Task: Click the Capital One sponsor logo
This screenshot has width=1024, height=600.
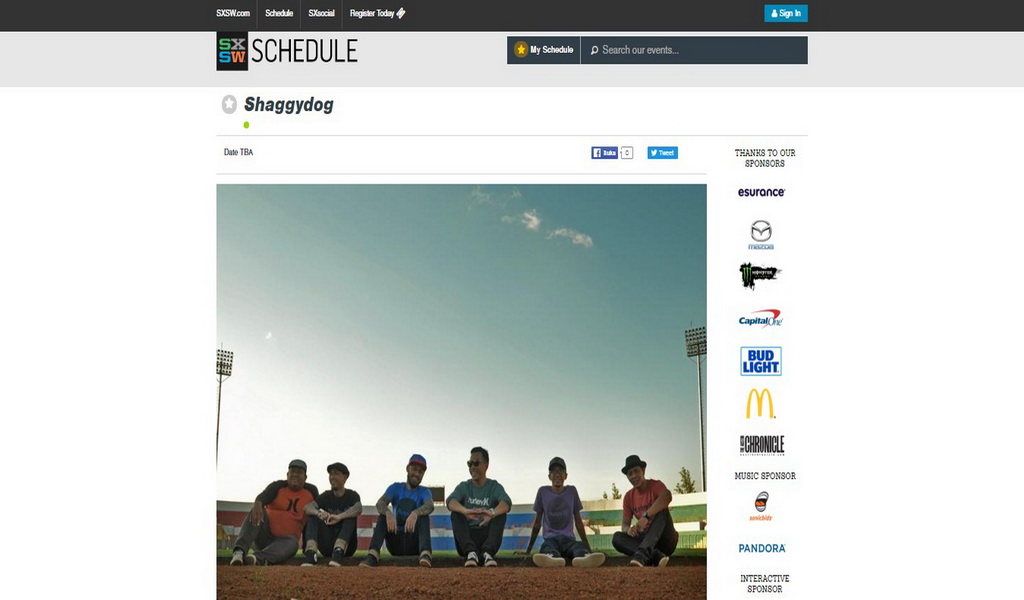Action: click(760, 319)
